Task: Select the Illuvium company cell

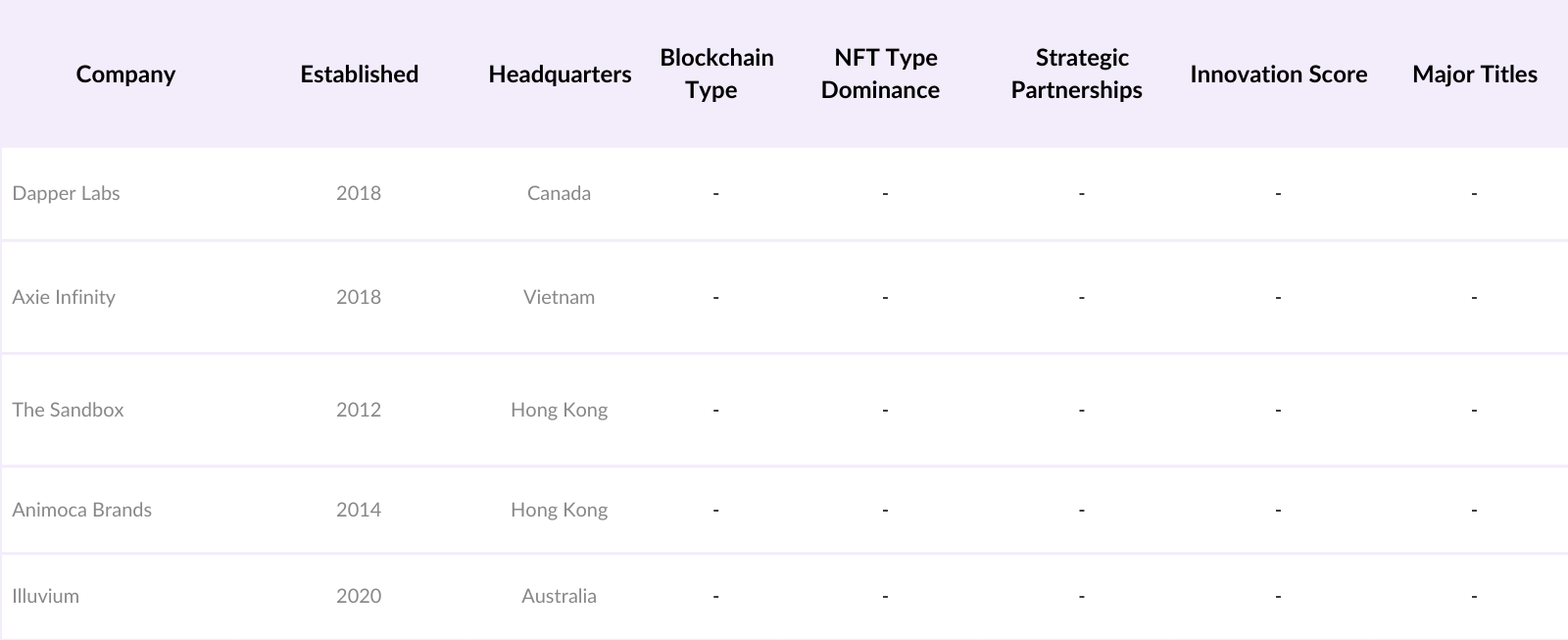Action: [x=45, y=596]
